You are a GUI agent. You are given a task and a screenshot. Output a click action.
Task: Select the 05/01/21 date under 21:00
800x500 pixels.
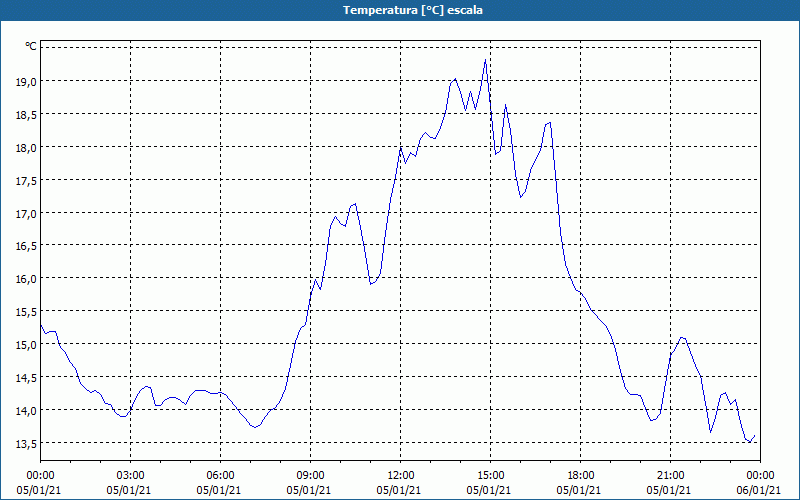(669, 490)
